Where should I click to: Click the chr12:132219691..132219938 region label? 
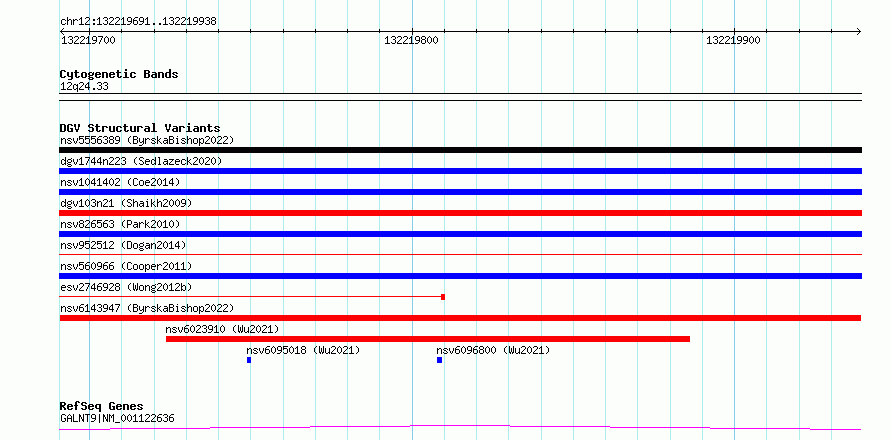click(138, 21)
